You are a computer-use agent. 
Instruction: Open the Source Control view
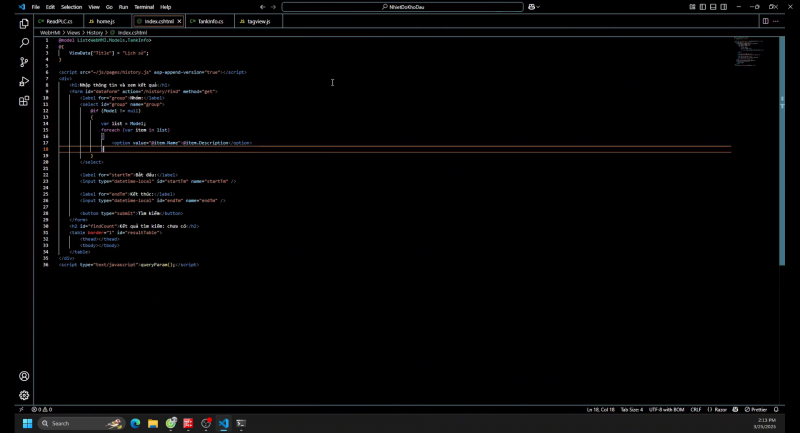(24, 62)
